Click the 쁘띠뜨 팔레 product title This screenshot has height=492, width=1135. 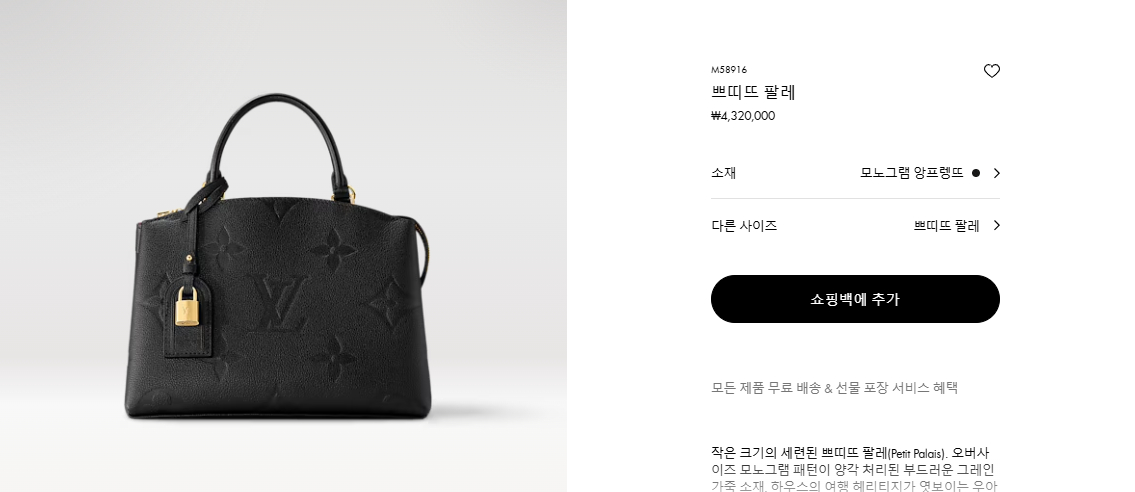point(753,92)
